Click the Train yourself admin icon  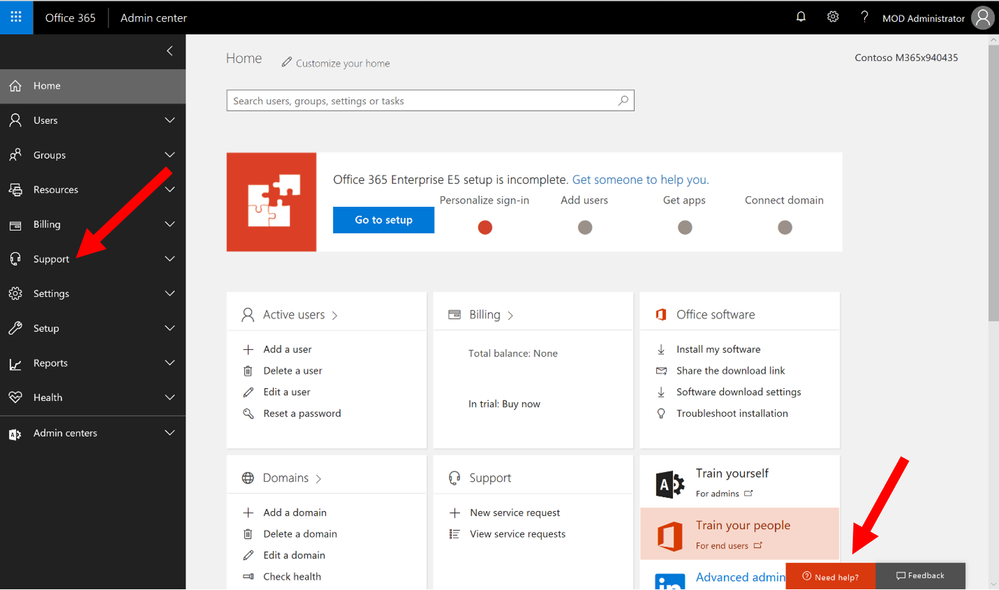pos(670,484)
